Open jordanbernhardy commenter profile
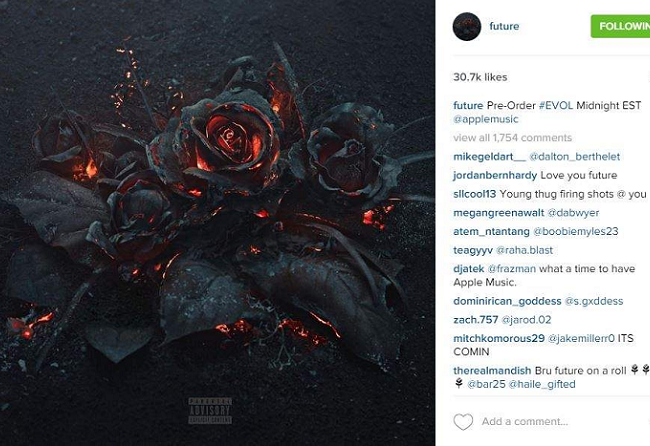 coord(495,175)
